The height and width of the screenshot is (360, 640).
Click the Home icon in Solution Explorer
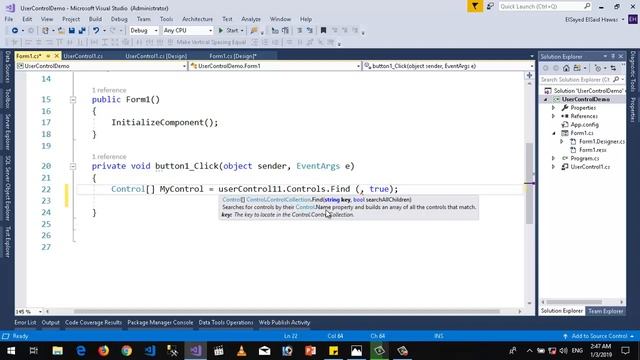[566, 68]
